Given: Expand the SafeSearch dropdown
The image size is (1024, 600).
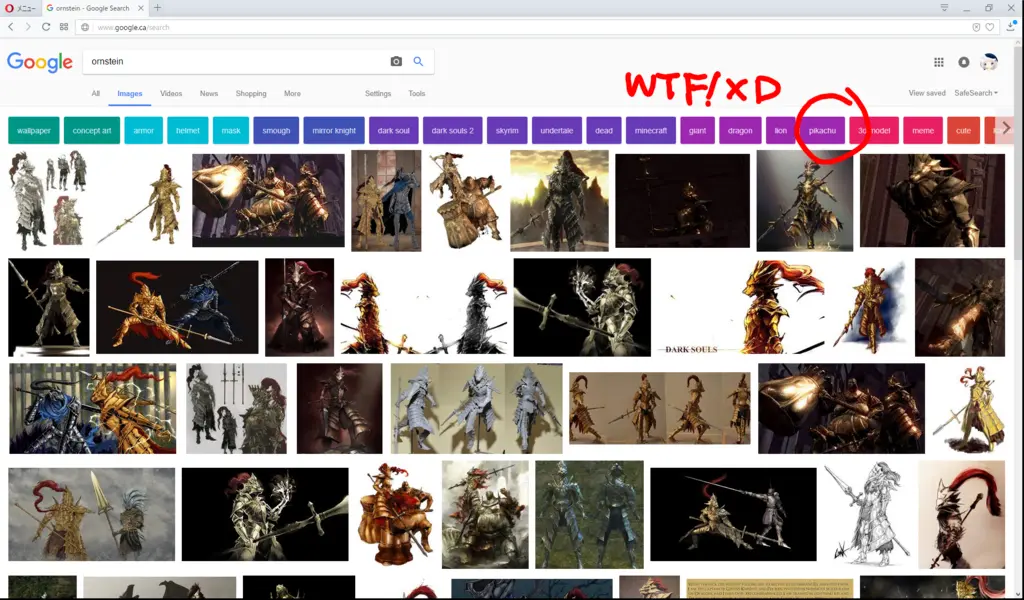Looking at the screenshot, I should 976,93.
